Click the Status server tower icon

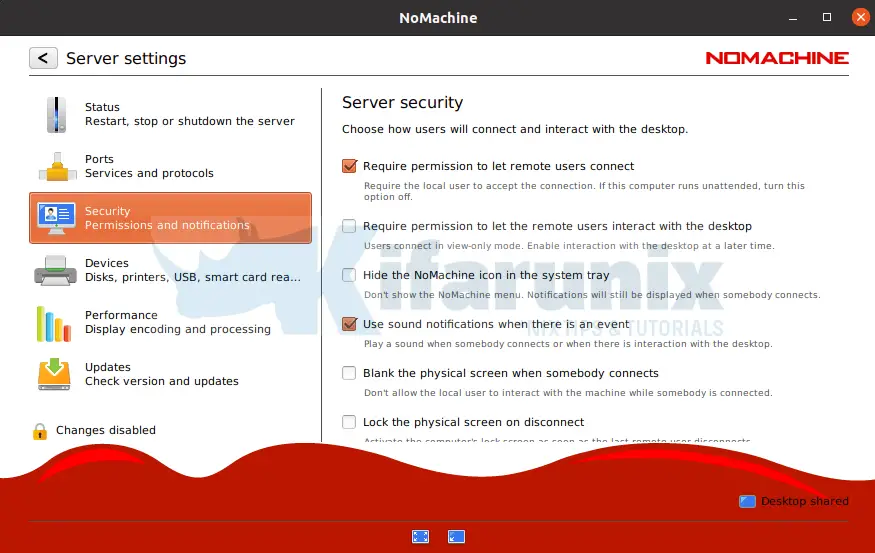point(56,114)
